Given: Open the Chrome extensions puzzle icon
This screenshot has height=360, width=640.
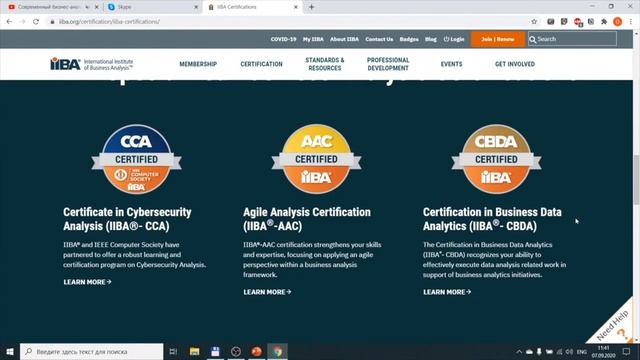Looking at the screenshot, I should pyautogui.click(x=604, y=22).
